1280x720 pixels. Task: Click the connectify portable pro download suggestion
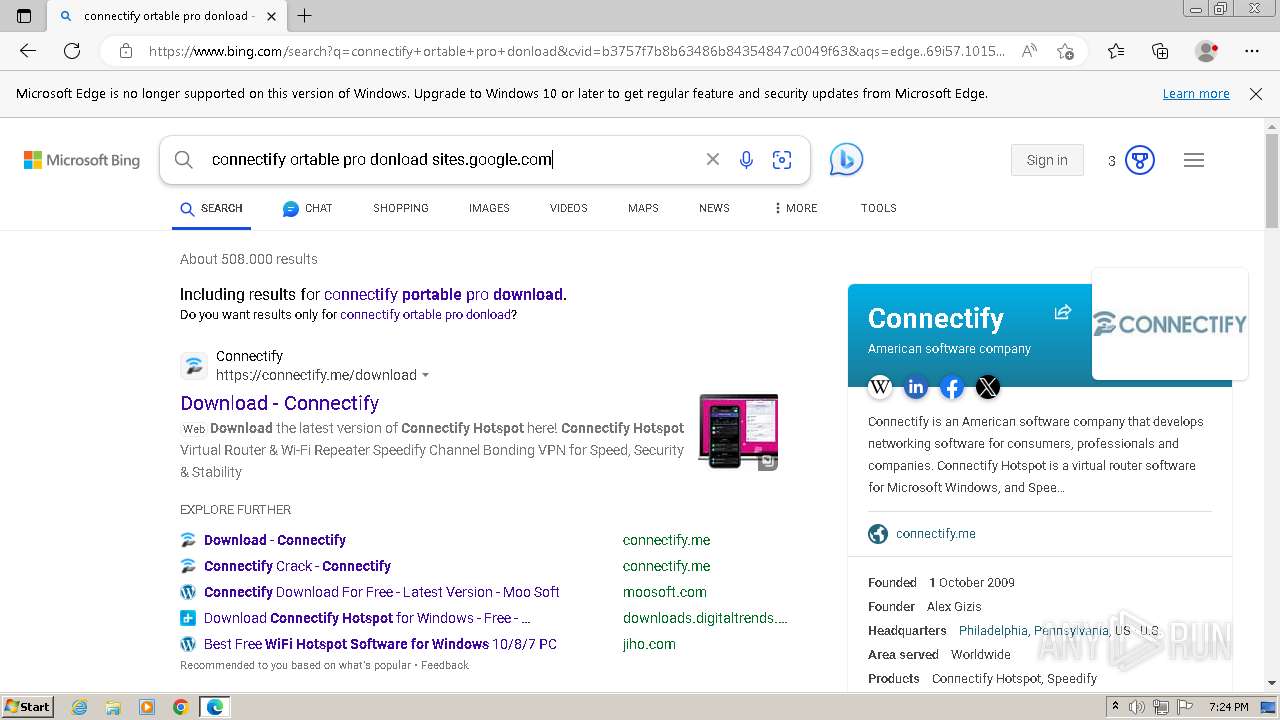point(443,294)
